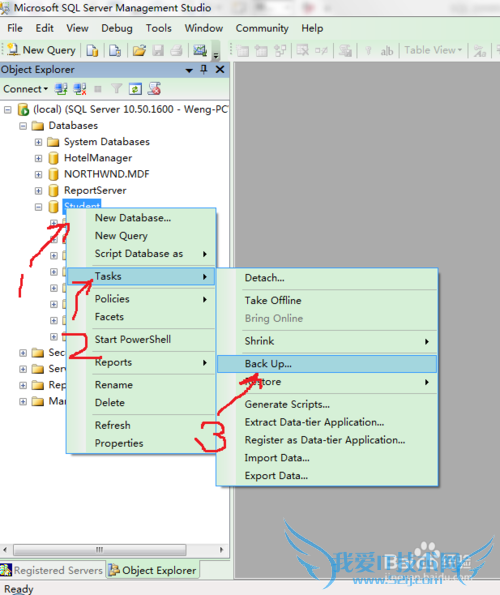Click Disconnect server icon in Object Explorer
Screen dimensions: 500x595
80,89
